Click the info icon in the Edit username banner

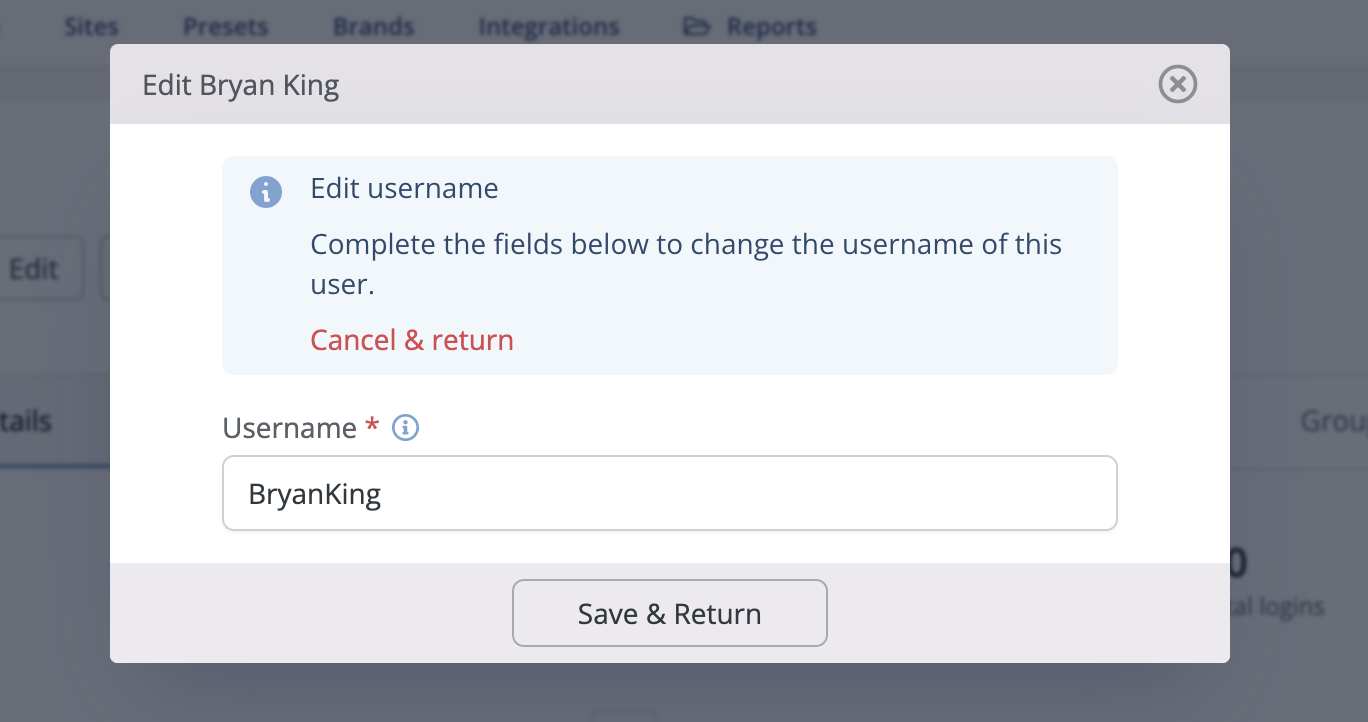pos(266,191)
